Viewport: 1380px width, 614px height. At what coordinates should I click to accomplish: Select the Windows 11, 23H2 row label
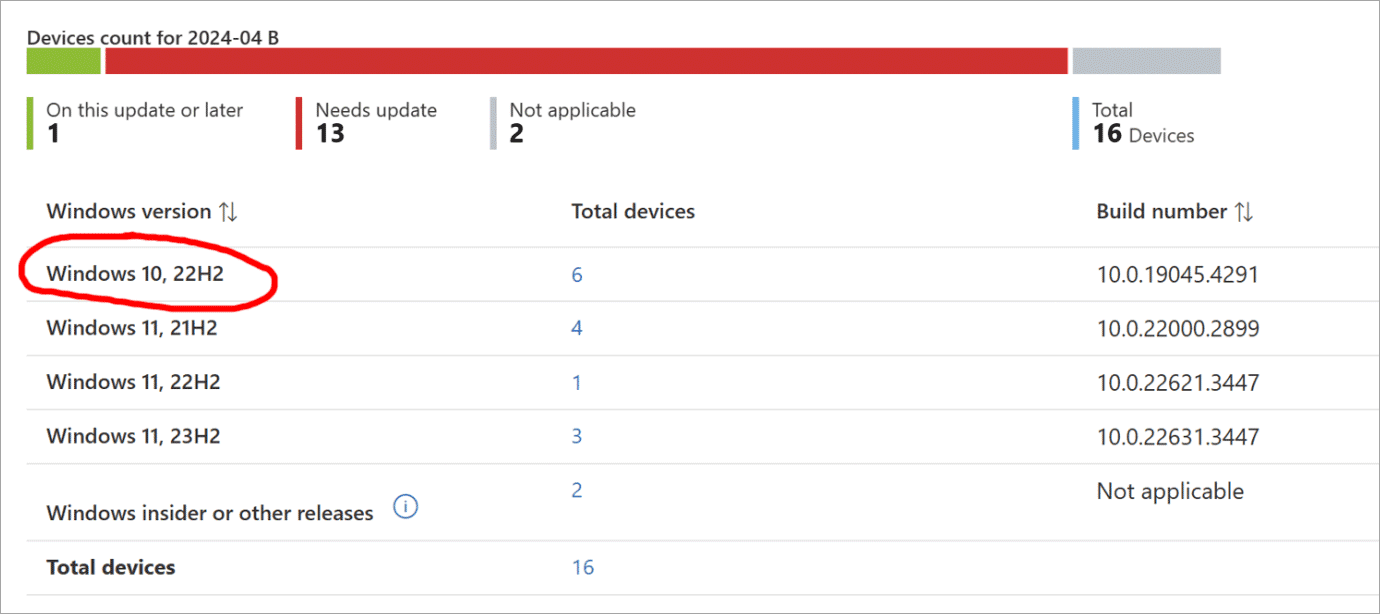133,436
